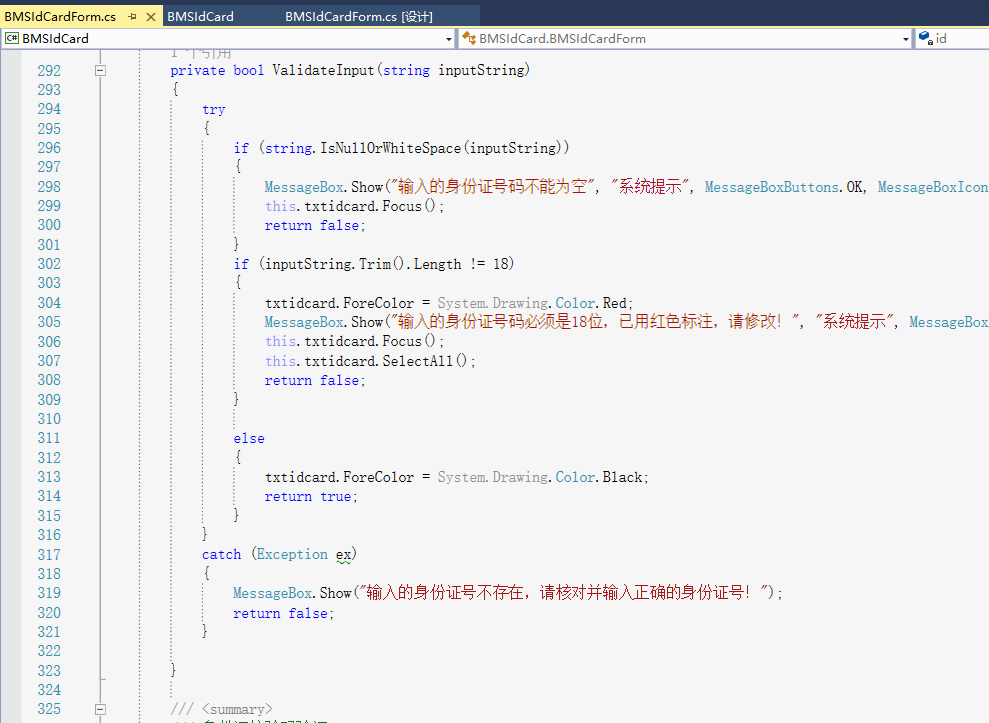
Task: Collapse the ValidateInput method at line 292
Action: 100,71
